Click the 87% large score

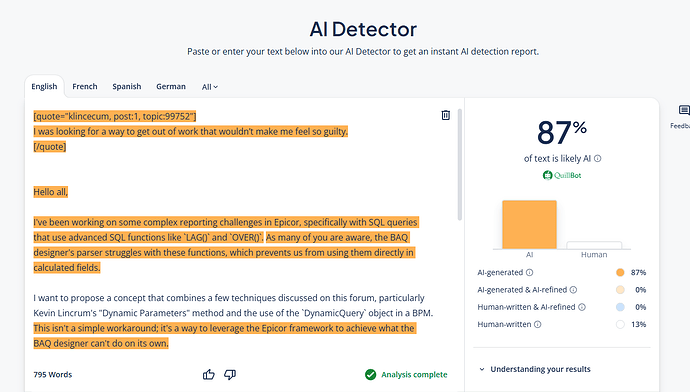point(562,132)
